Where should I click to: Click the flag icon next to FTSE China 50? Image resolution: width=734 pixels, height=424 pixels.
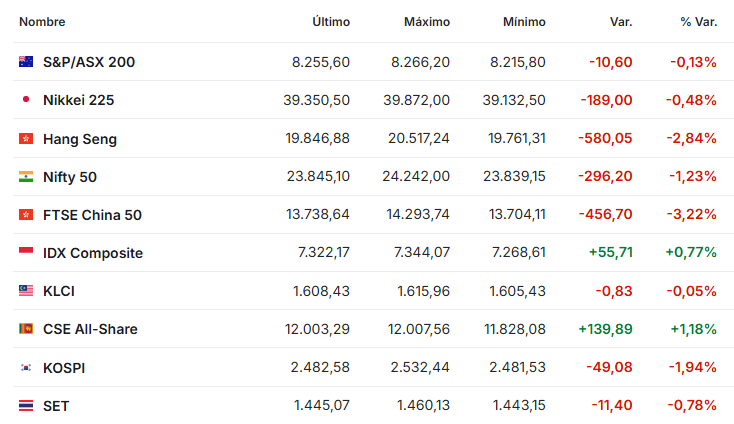pos(26,214)
